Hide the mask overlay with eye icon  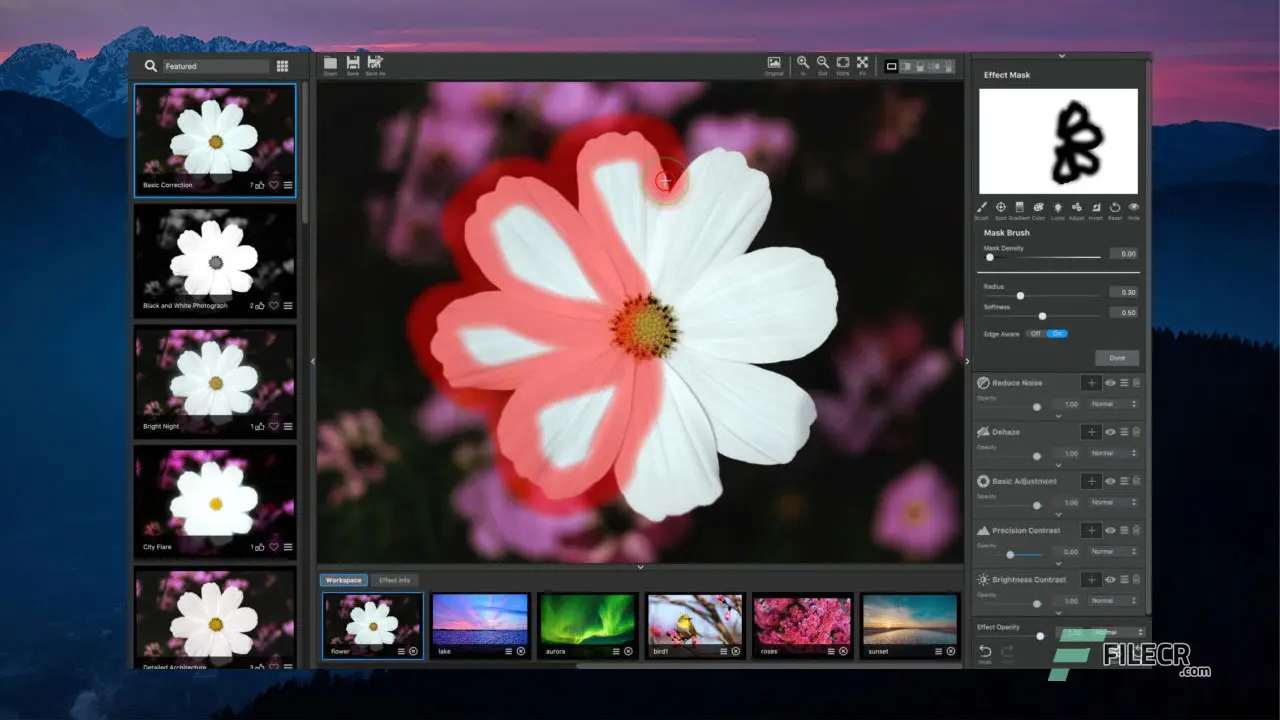coord(1134,207)
